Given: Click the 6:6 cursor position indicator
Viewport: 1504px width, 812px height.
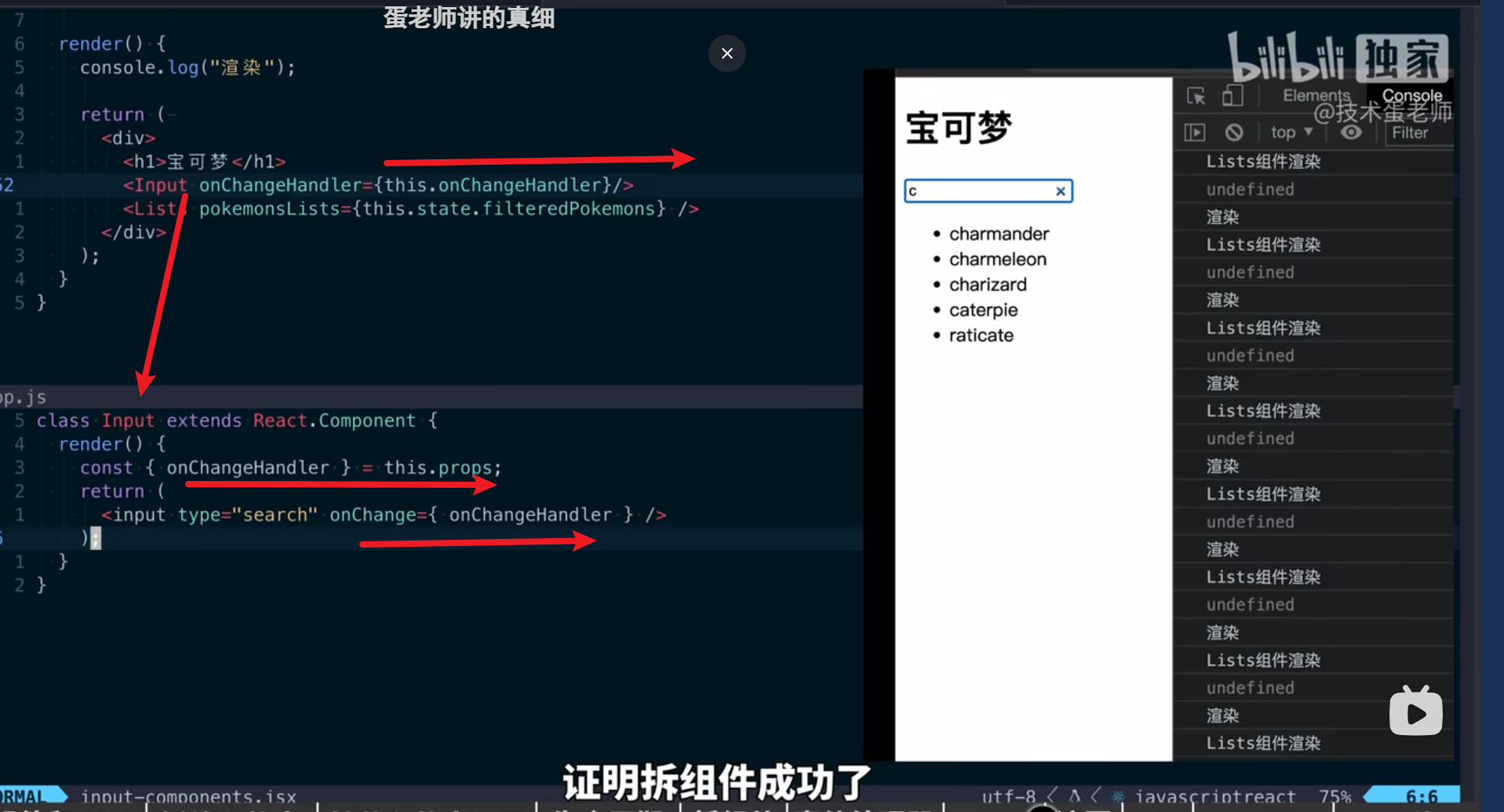Looking at the screenshot, I should pos(1422,797).
